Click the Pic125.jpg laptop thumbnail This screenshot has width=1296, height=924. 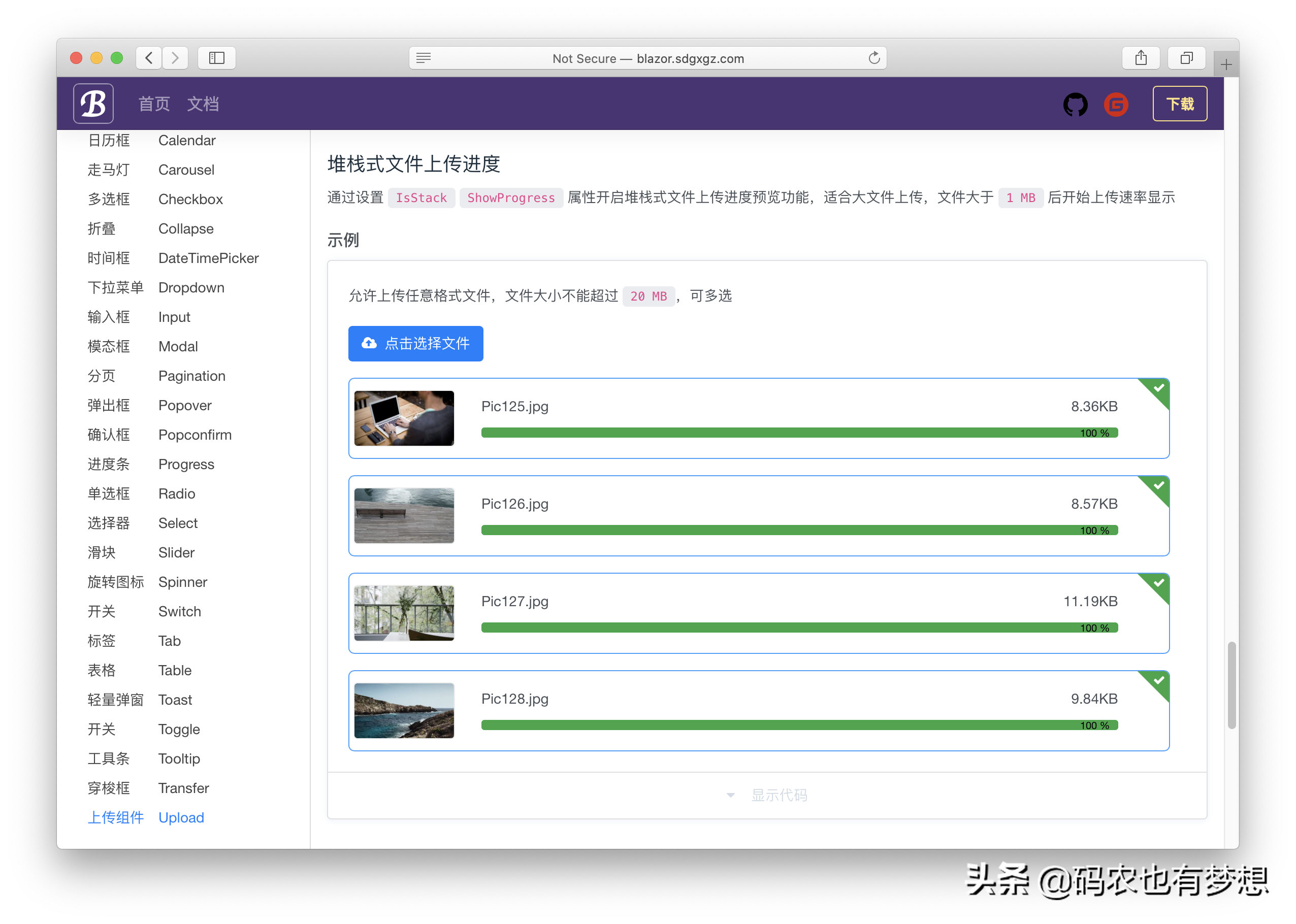pos(404,418)
